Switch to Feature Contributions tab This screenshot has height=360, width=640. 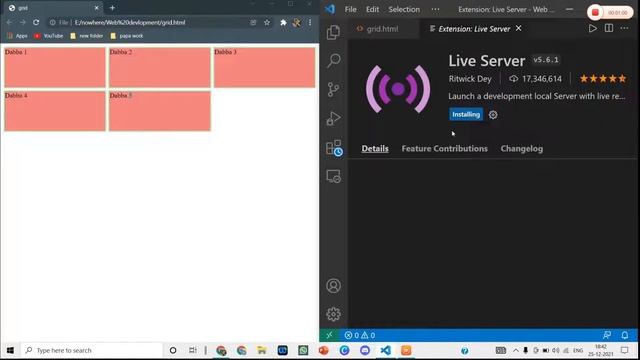(x=444, y=149)
